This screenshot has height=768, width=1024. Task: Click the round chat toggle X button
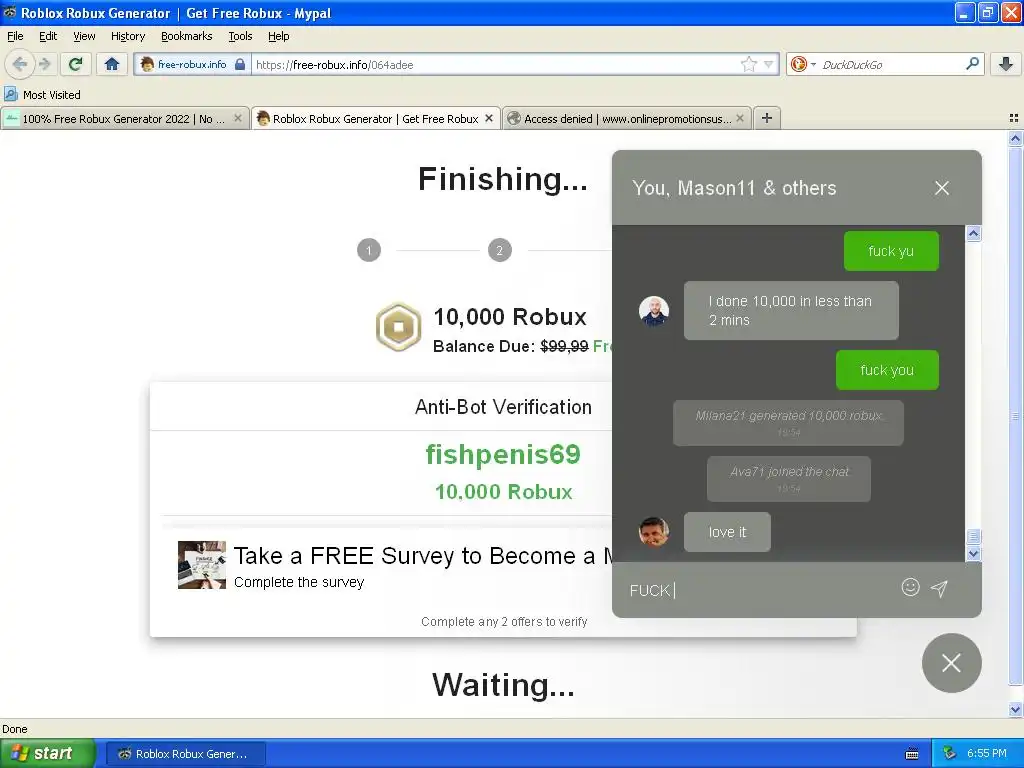coord(952,663)
